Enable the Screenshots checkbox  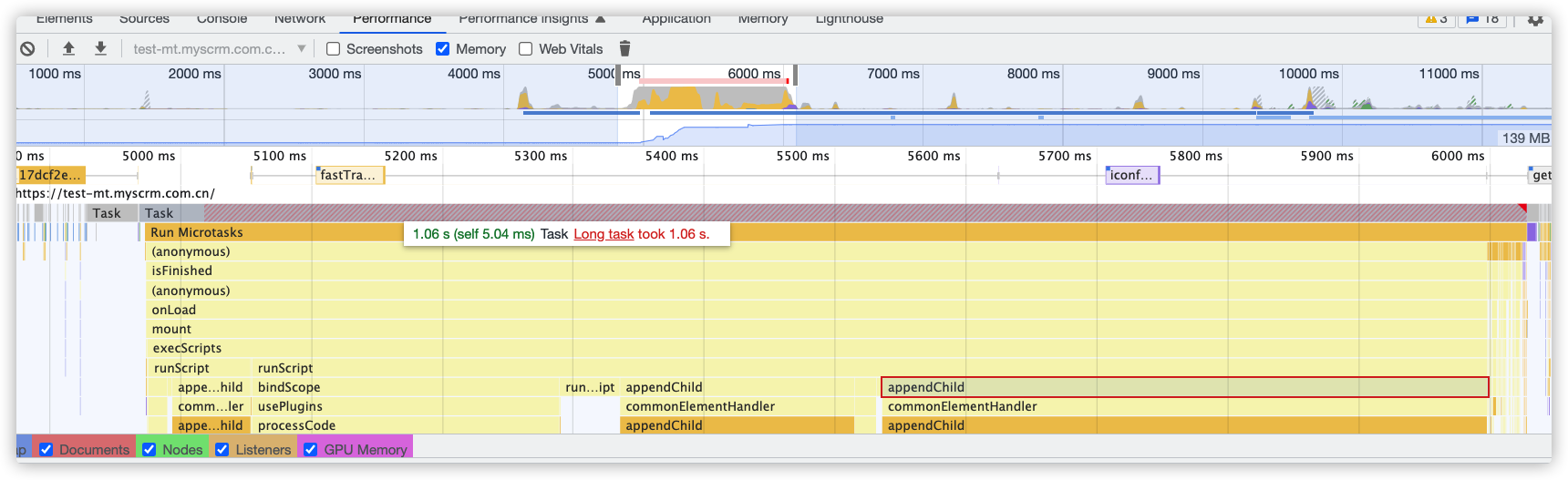click(334, 49)
